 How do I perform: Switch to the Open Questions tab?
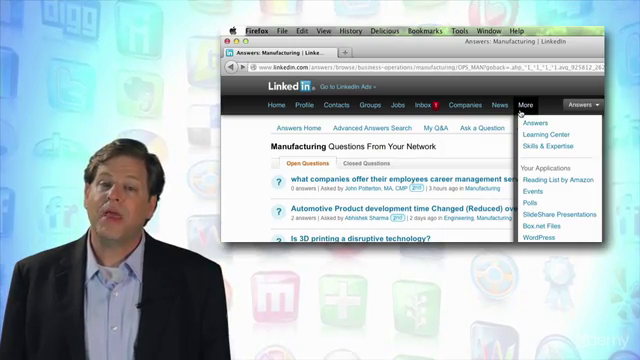click(x=307, y=163)
